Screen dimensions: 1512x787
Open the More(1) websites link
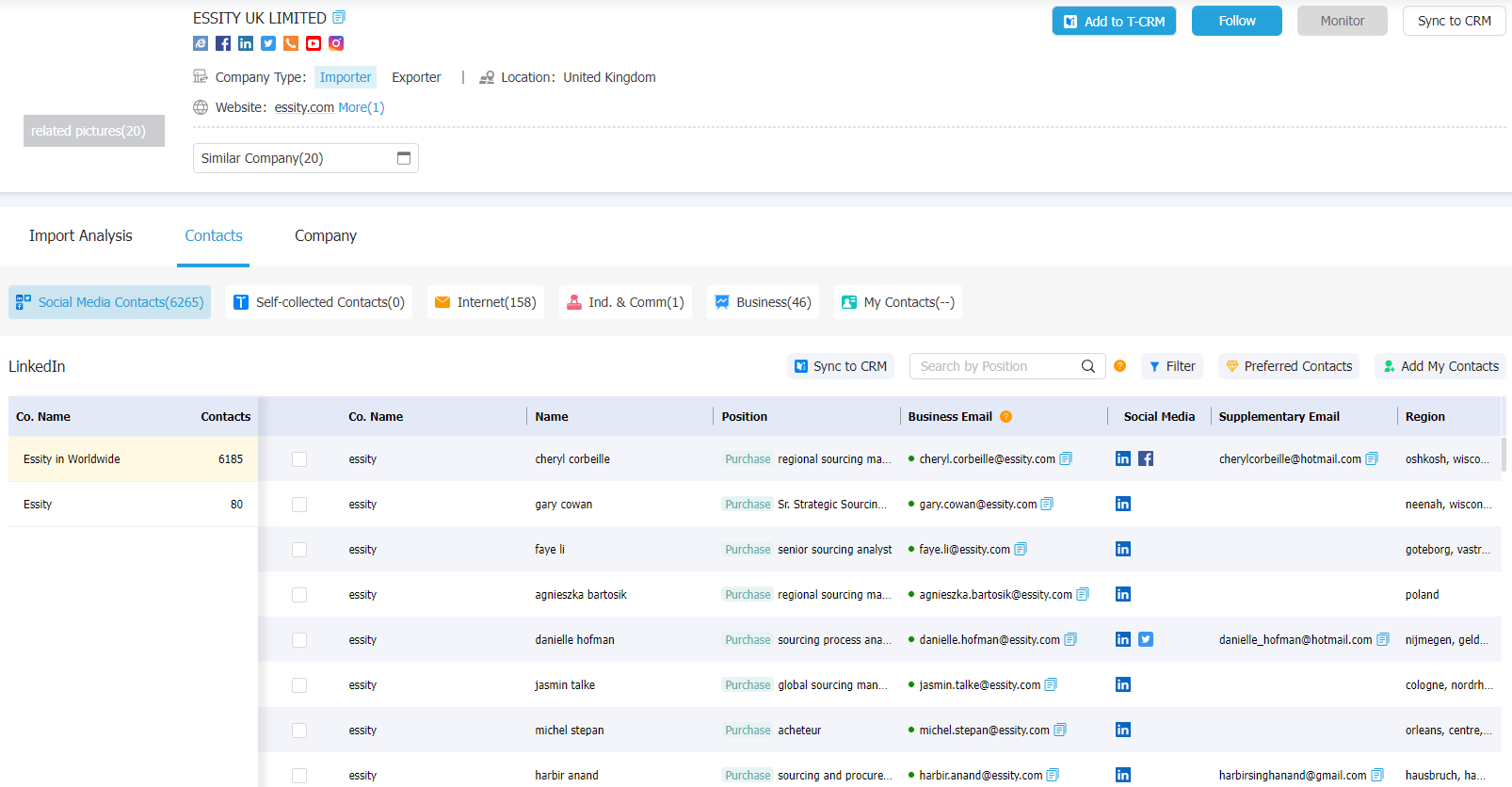coord(362,107)
